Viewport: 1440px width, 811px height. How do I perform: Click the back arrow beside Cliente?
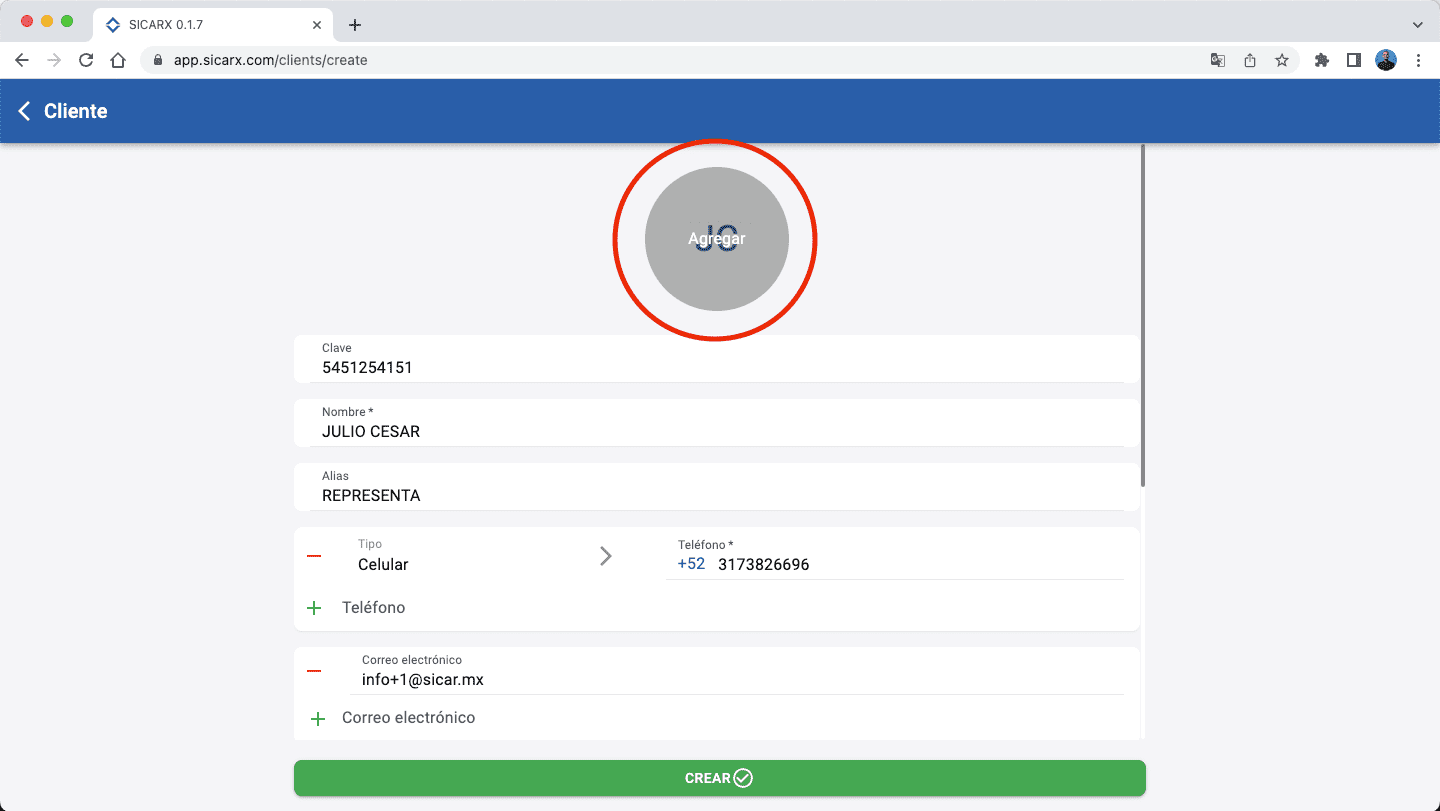[x=25, y=111]
